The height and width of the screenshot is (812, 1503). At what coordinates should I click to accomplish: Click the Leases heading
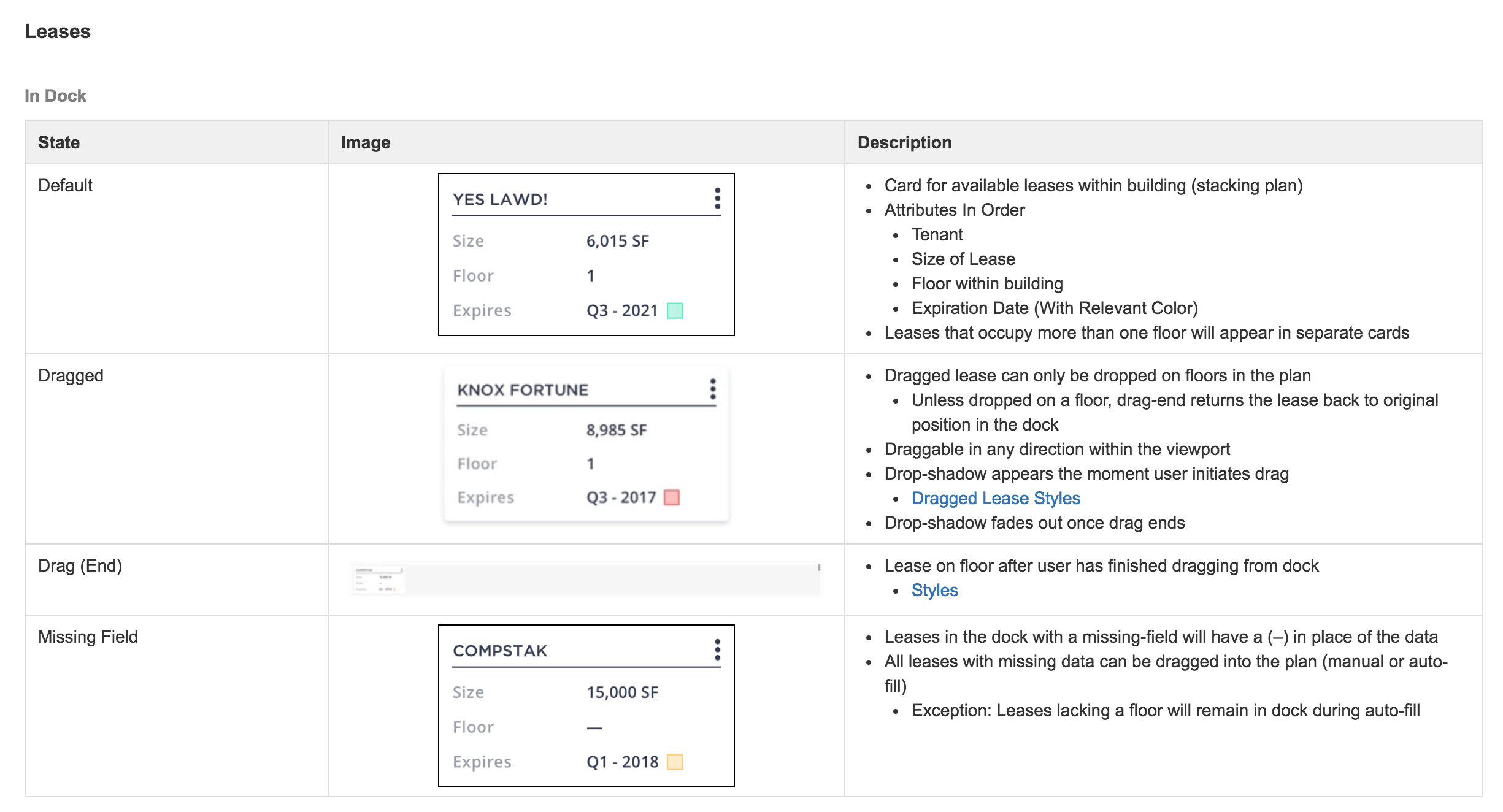click(x=58, y=31)
